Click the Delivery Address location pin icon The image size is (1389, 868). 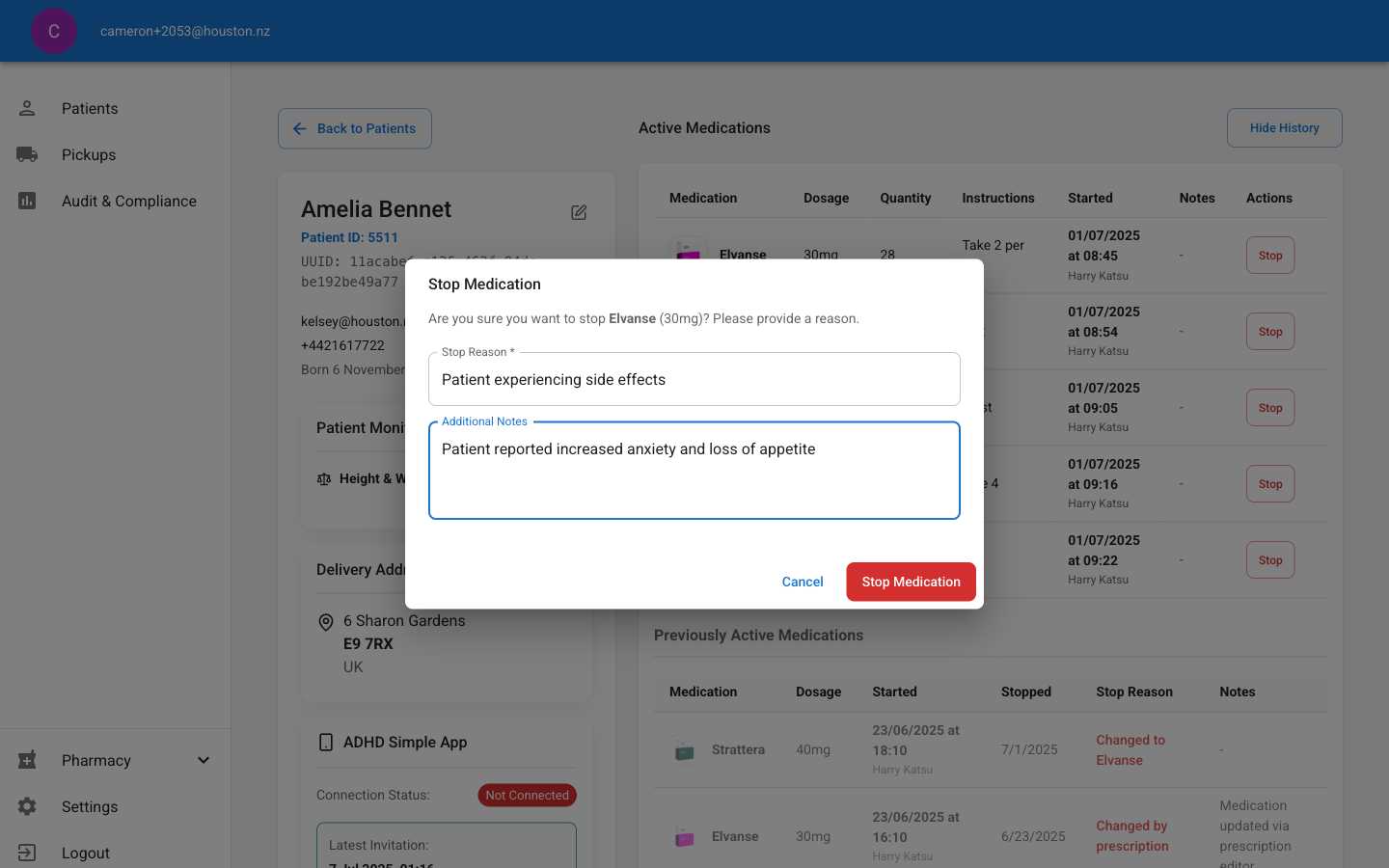[x=326, y=623]
